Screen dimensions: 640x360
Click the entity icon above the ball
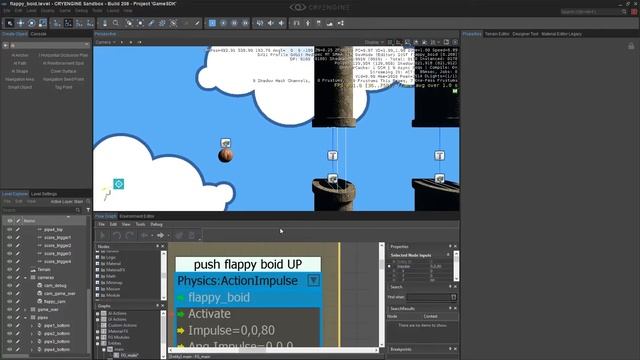226,142
